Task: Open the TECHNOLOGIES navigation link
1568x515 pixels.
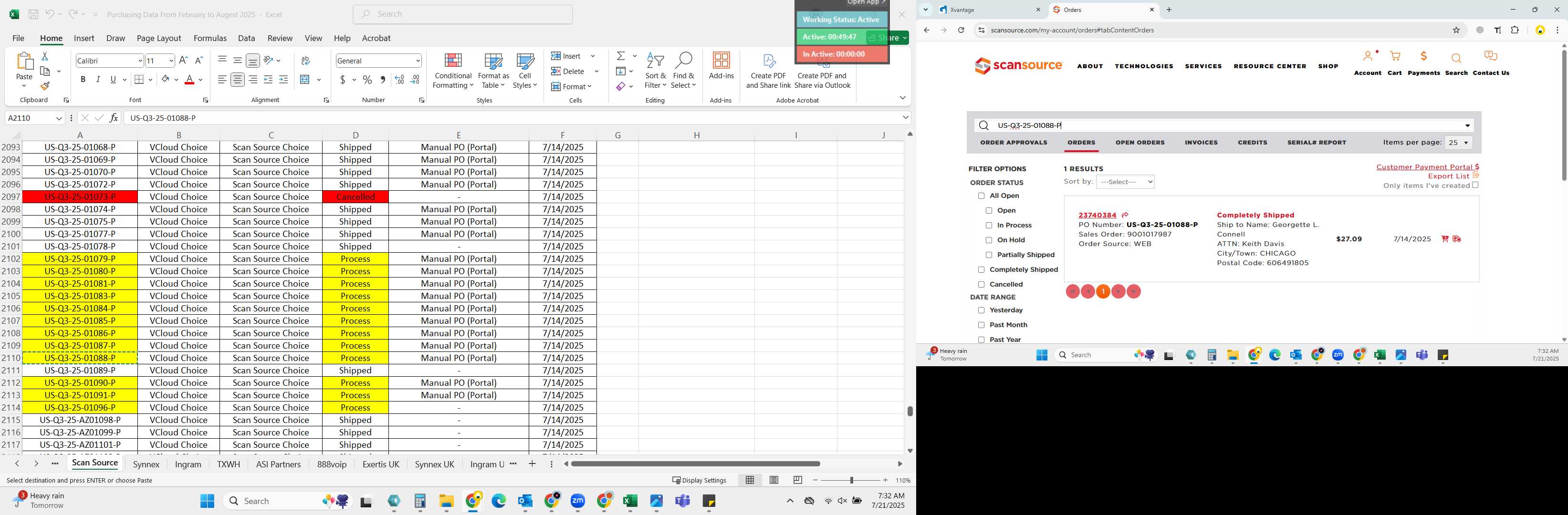Action: tap(1144, 66)
